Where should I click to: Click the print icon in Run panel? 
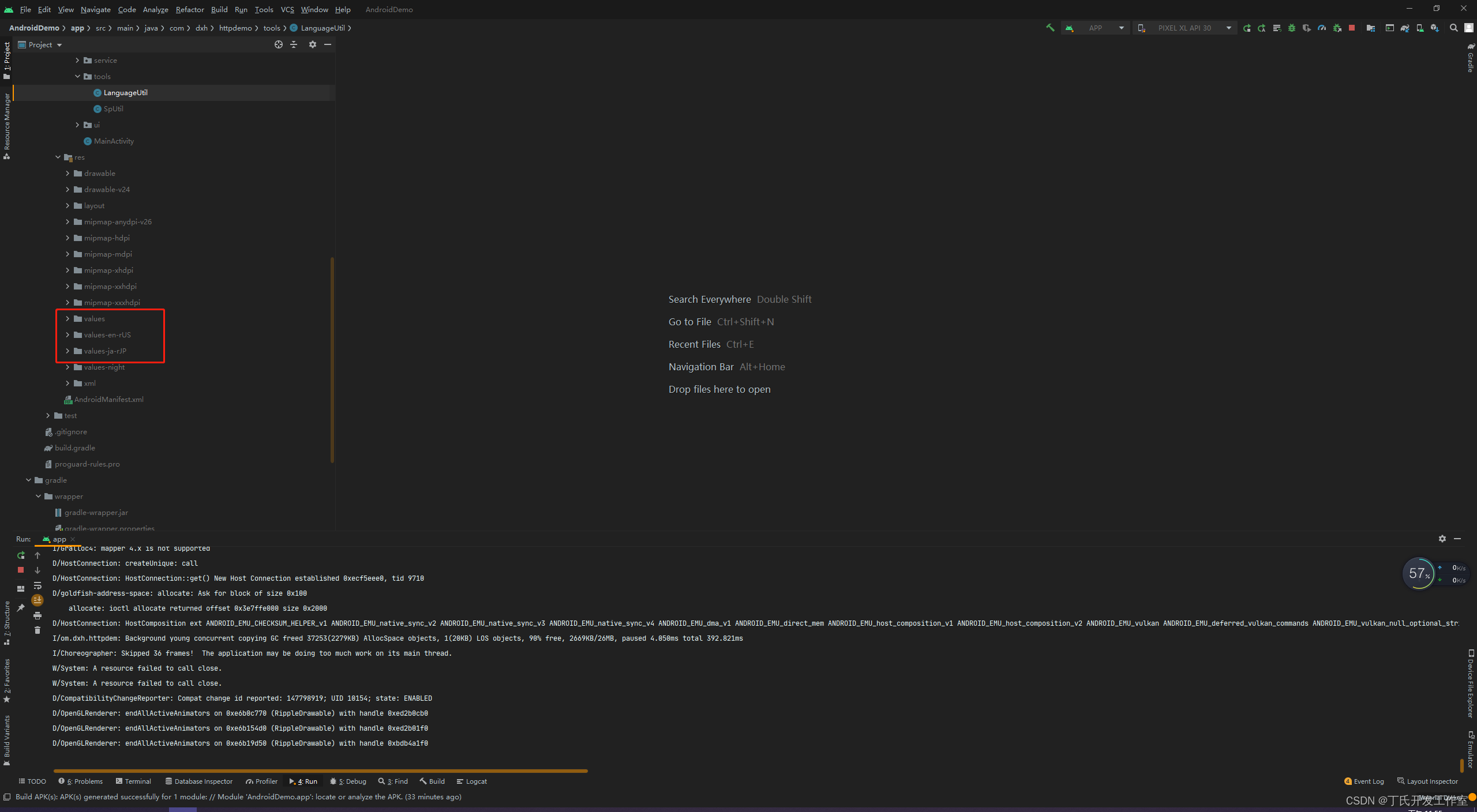pos(38,615)
